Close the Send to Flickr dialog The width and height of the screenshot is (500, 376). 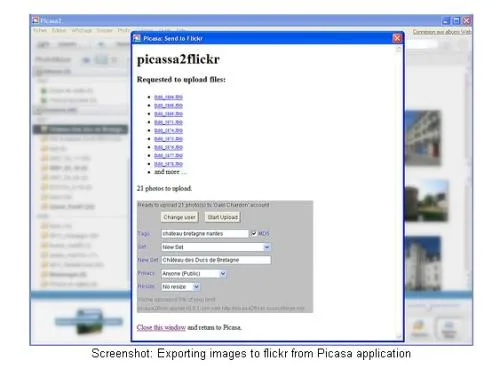397,38
